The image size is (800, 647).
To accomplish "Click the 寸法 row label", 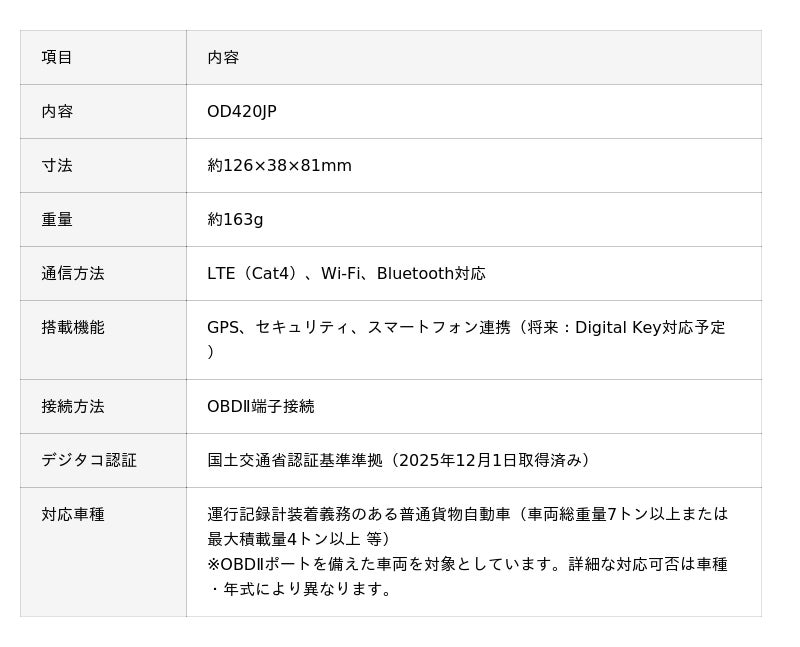I will click(x=57, y=166).
